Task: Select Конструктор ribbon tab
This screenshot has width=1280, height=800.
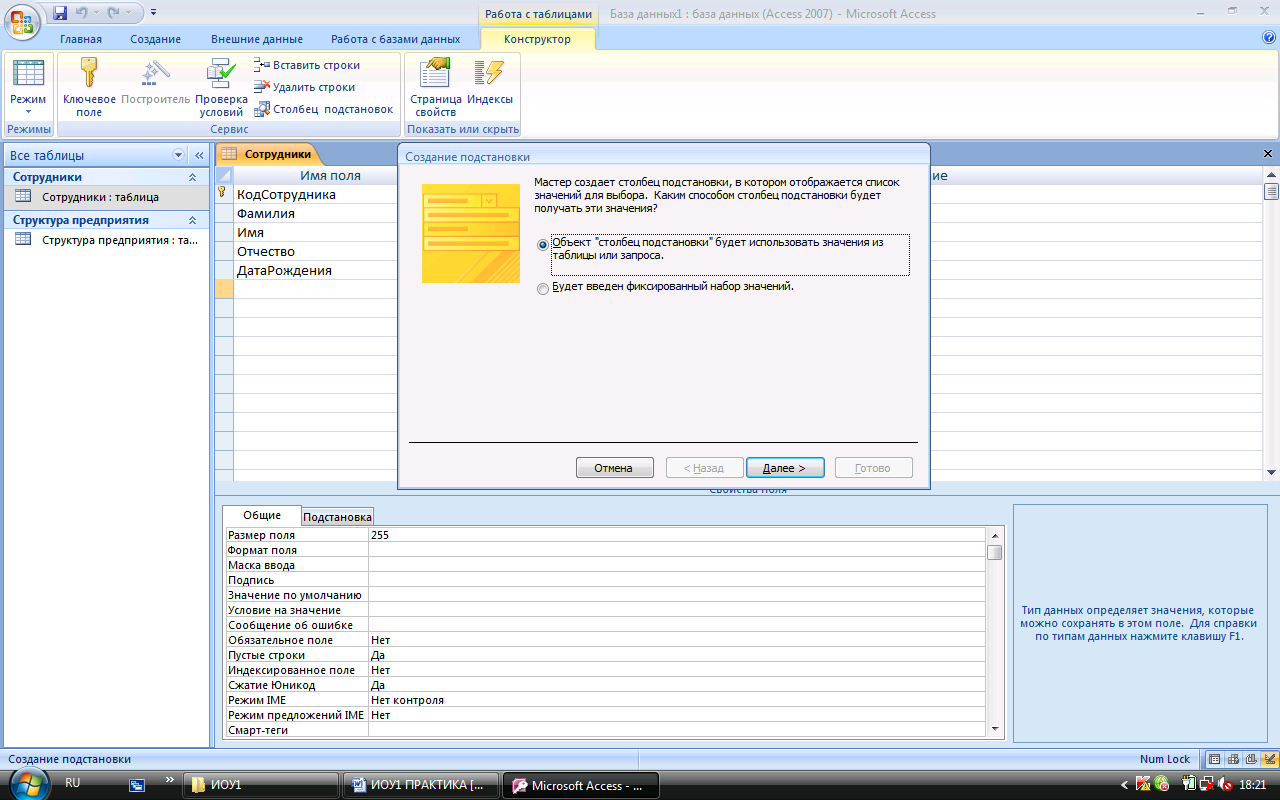Action: point(538,39)
